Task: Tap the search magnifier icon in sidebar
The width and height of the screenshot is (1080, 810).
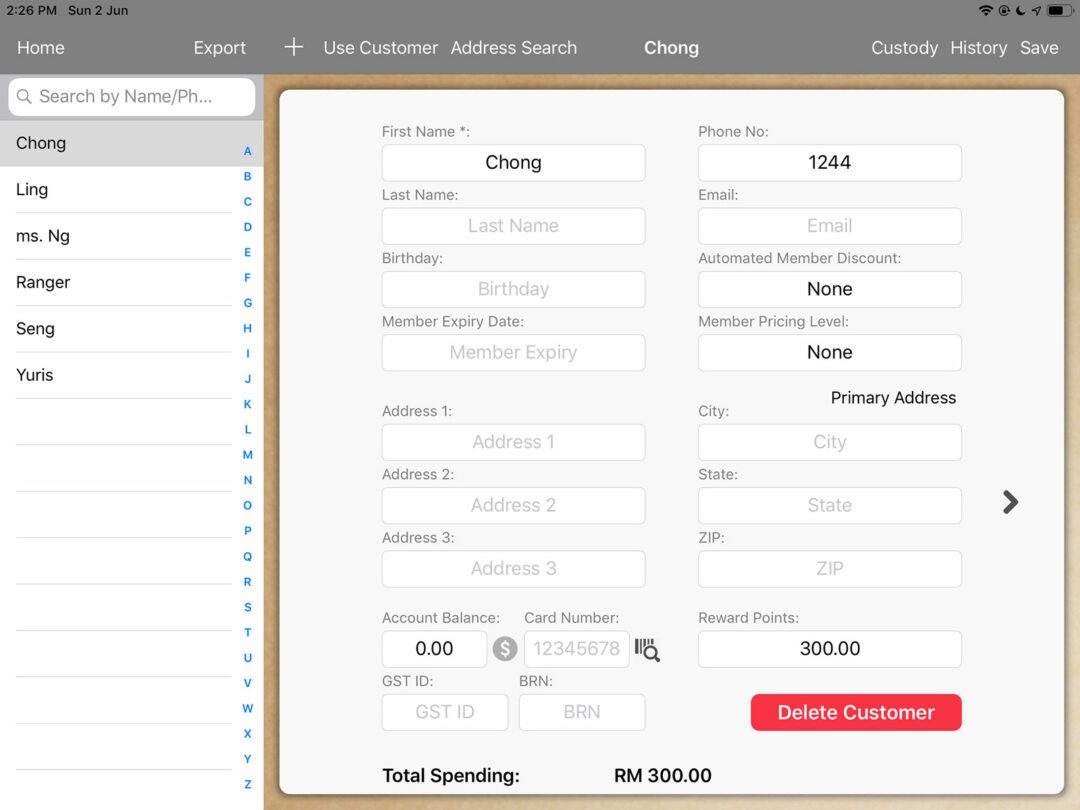Action: [25, 97]
